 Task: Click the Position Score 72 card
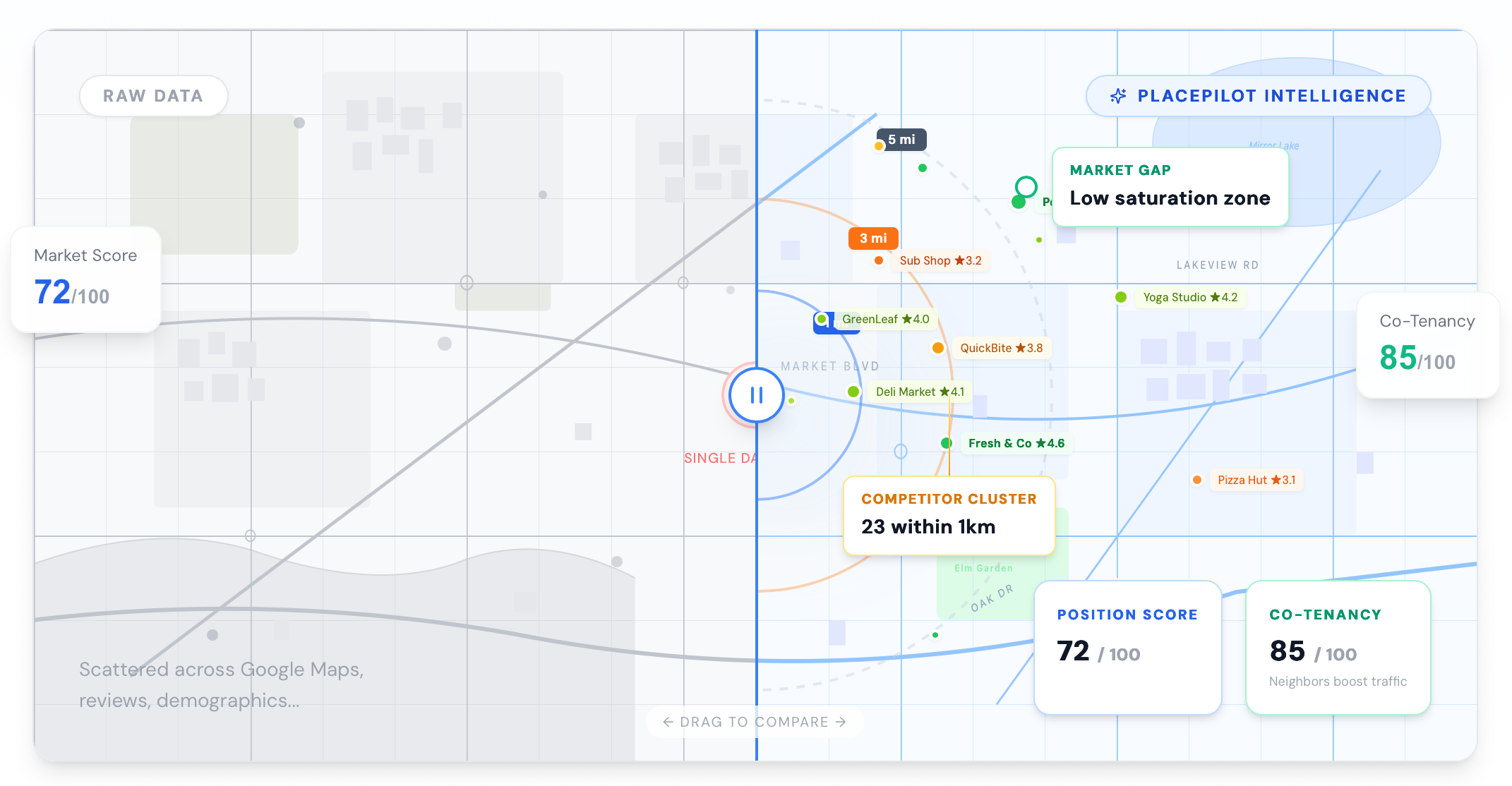click(x=1127, y=646)
